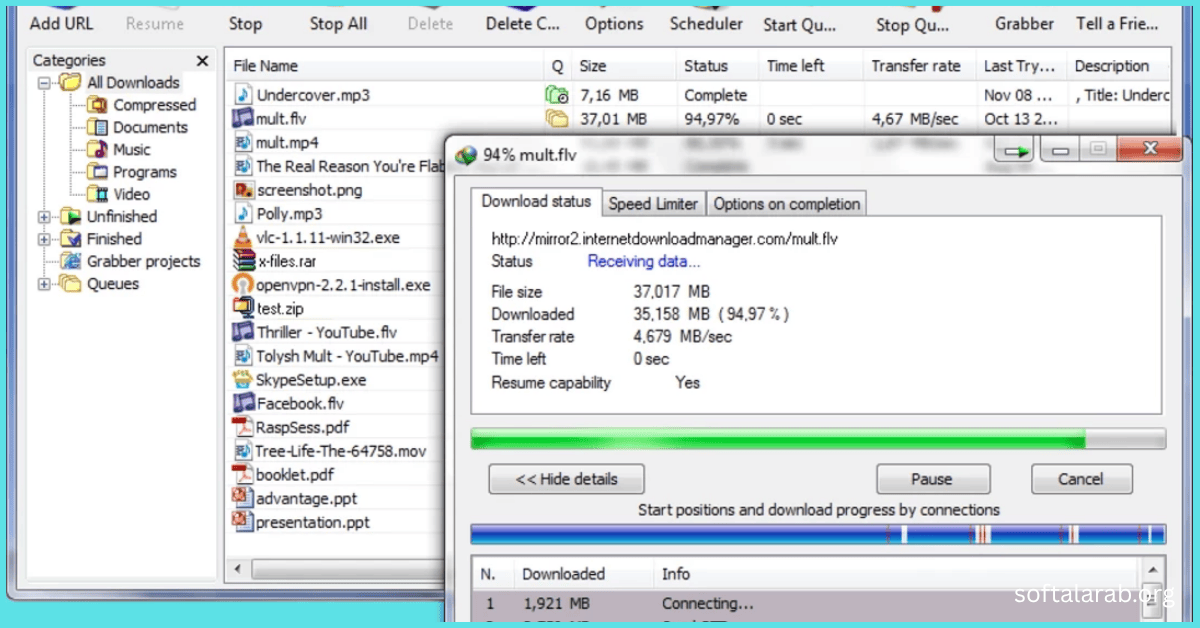This screenshot has width=1200, height=628.
Task: Click the Tree-Life mov file icon
Action: coord(243,451)
